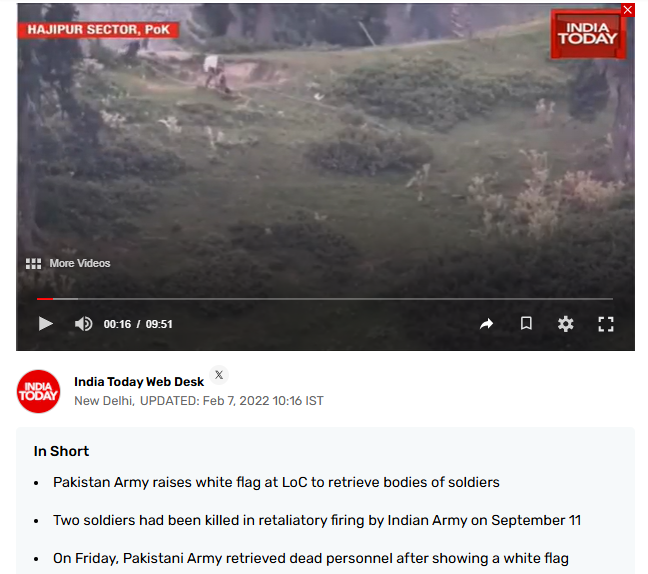Click India Today watermark logo in video
648x574 pixels.
(587, 34)
